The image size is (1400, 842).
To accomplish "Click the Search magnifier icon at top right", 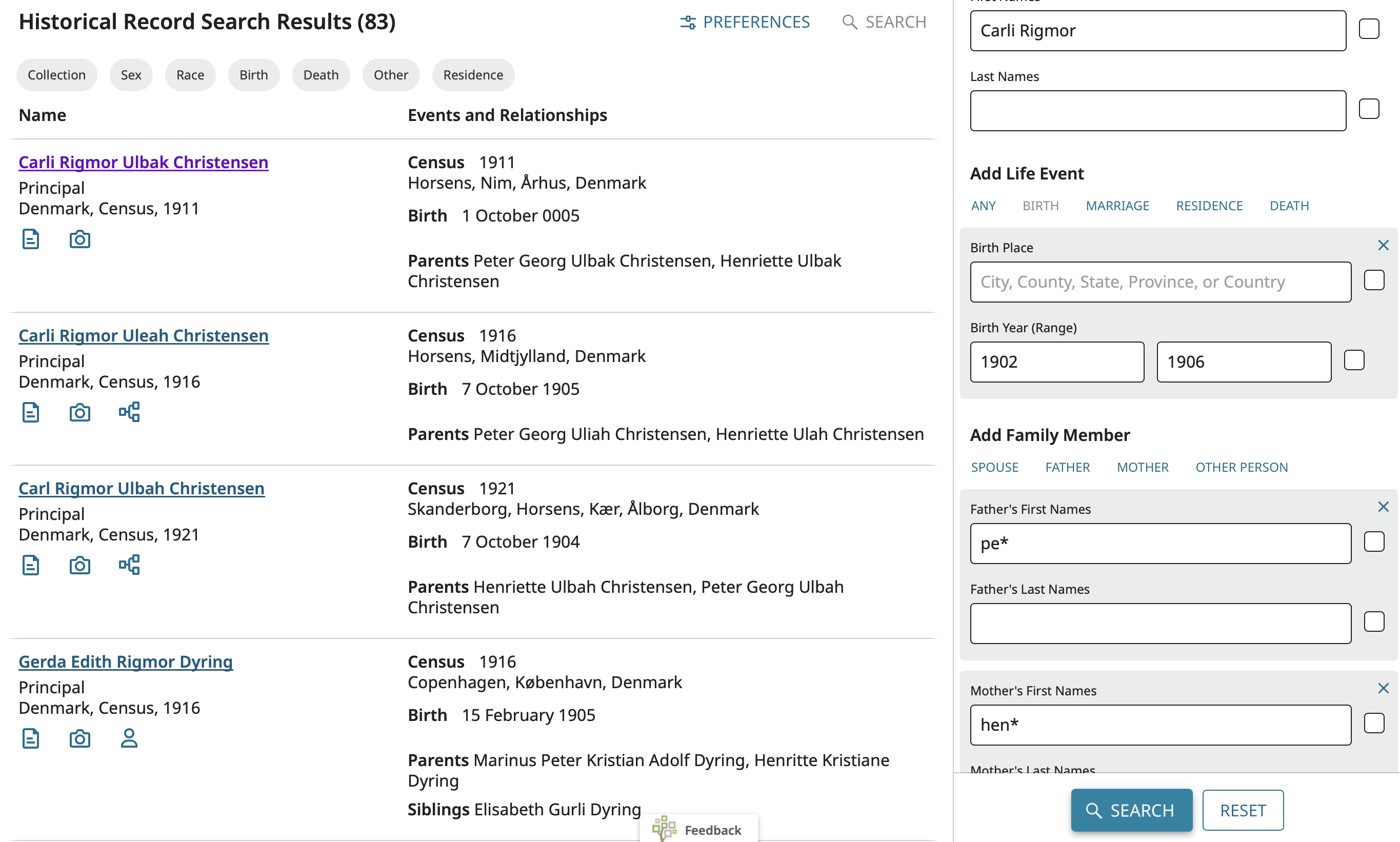I will point(849,22).
